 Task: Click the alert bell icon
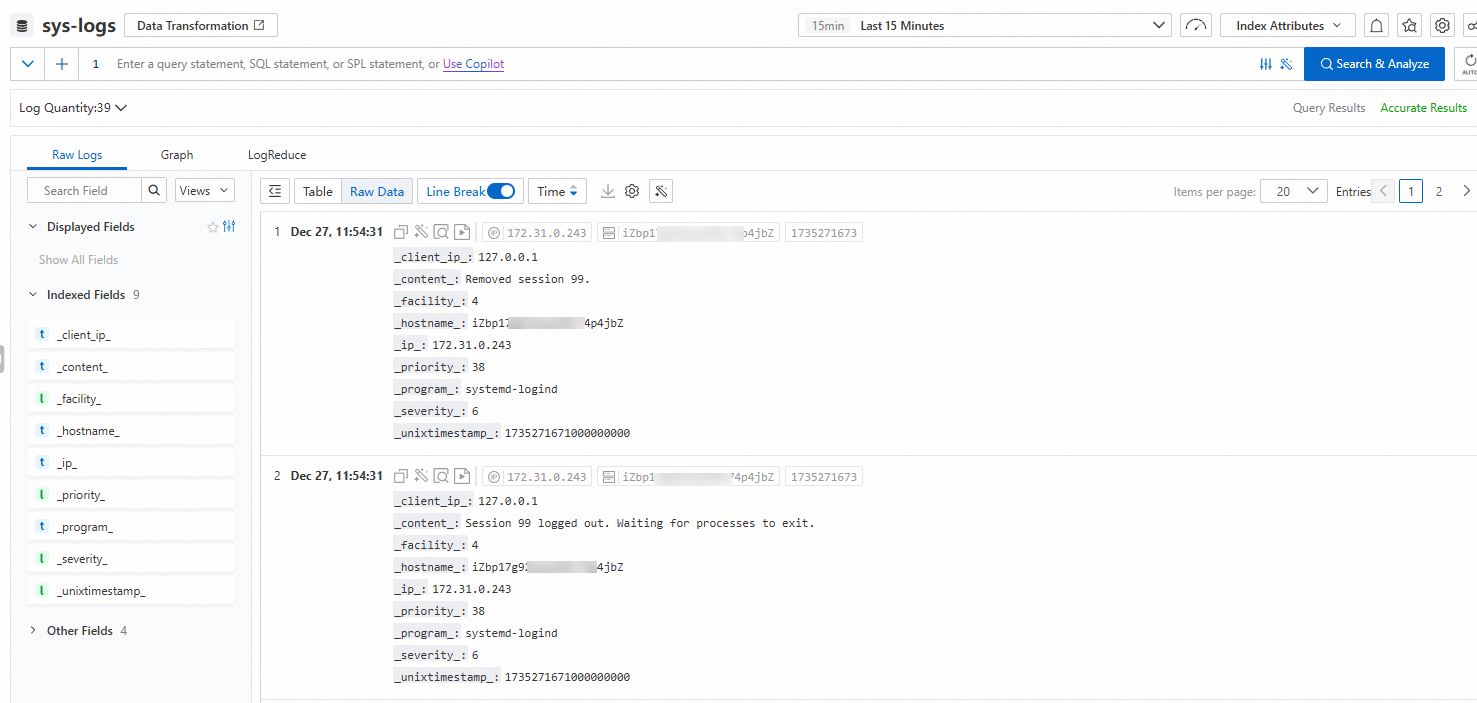click(x=1377, y=26)
